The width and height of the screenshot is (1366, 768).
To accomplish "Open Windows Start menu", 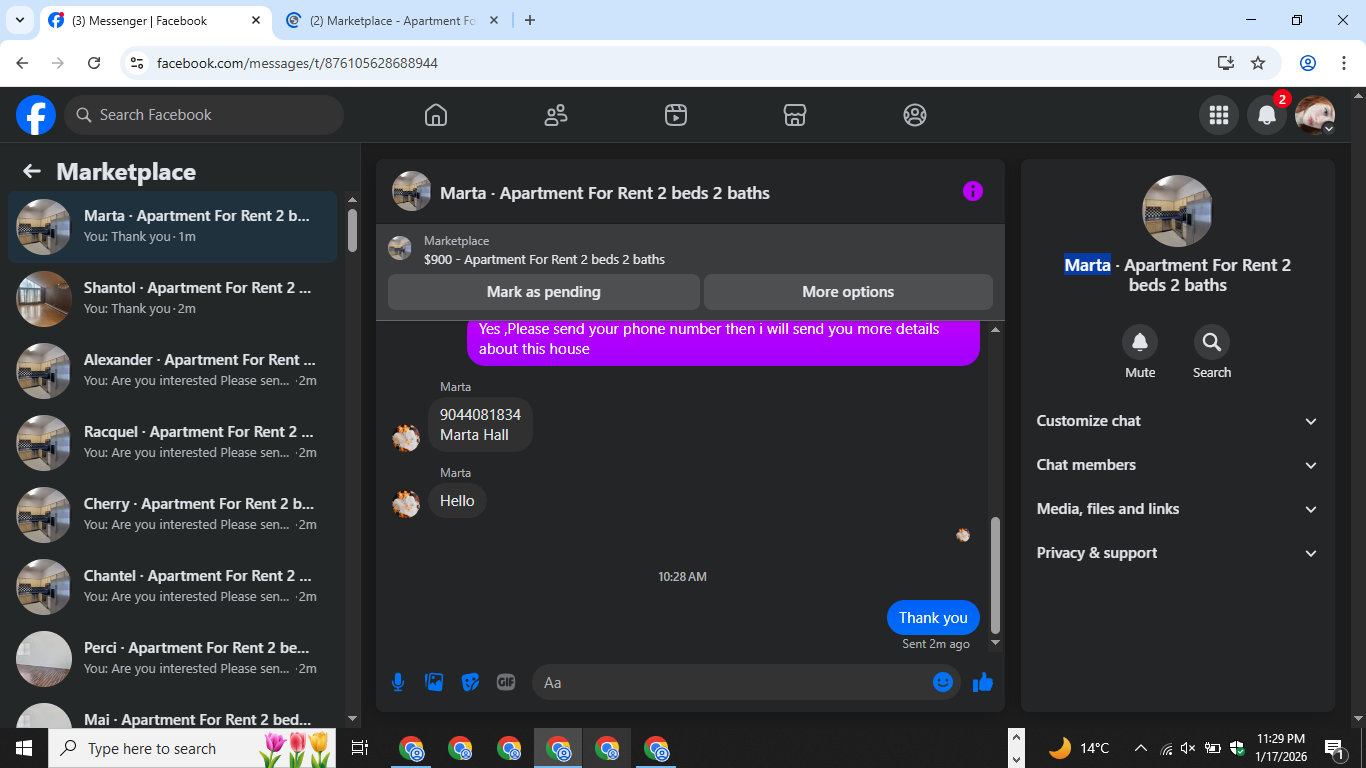I will tap(24, 748).
